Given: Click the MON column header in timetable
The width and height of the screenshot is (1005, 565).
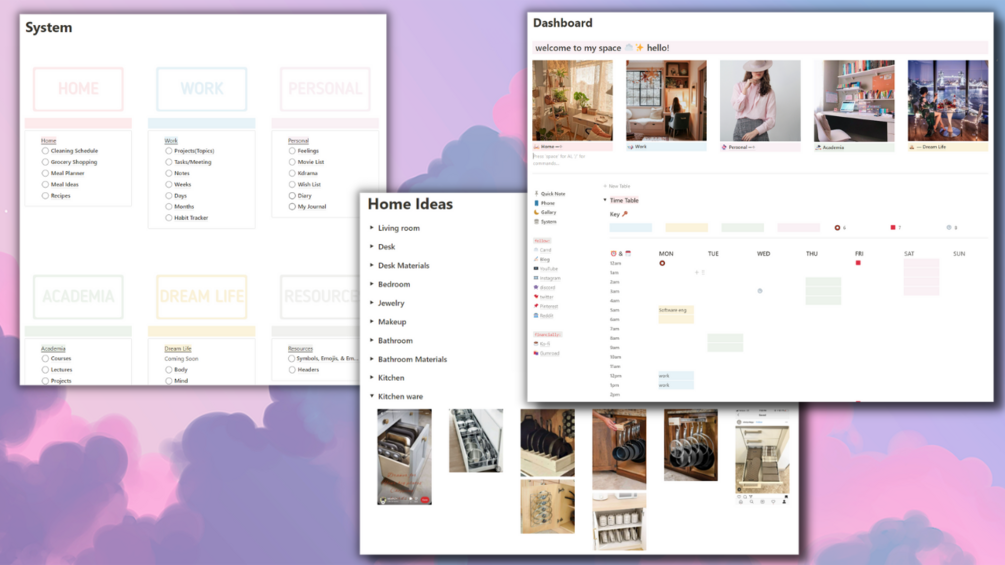Looking at the screenshot, I should (666, 254).
